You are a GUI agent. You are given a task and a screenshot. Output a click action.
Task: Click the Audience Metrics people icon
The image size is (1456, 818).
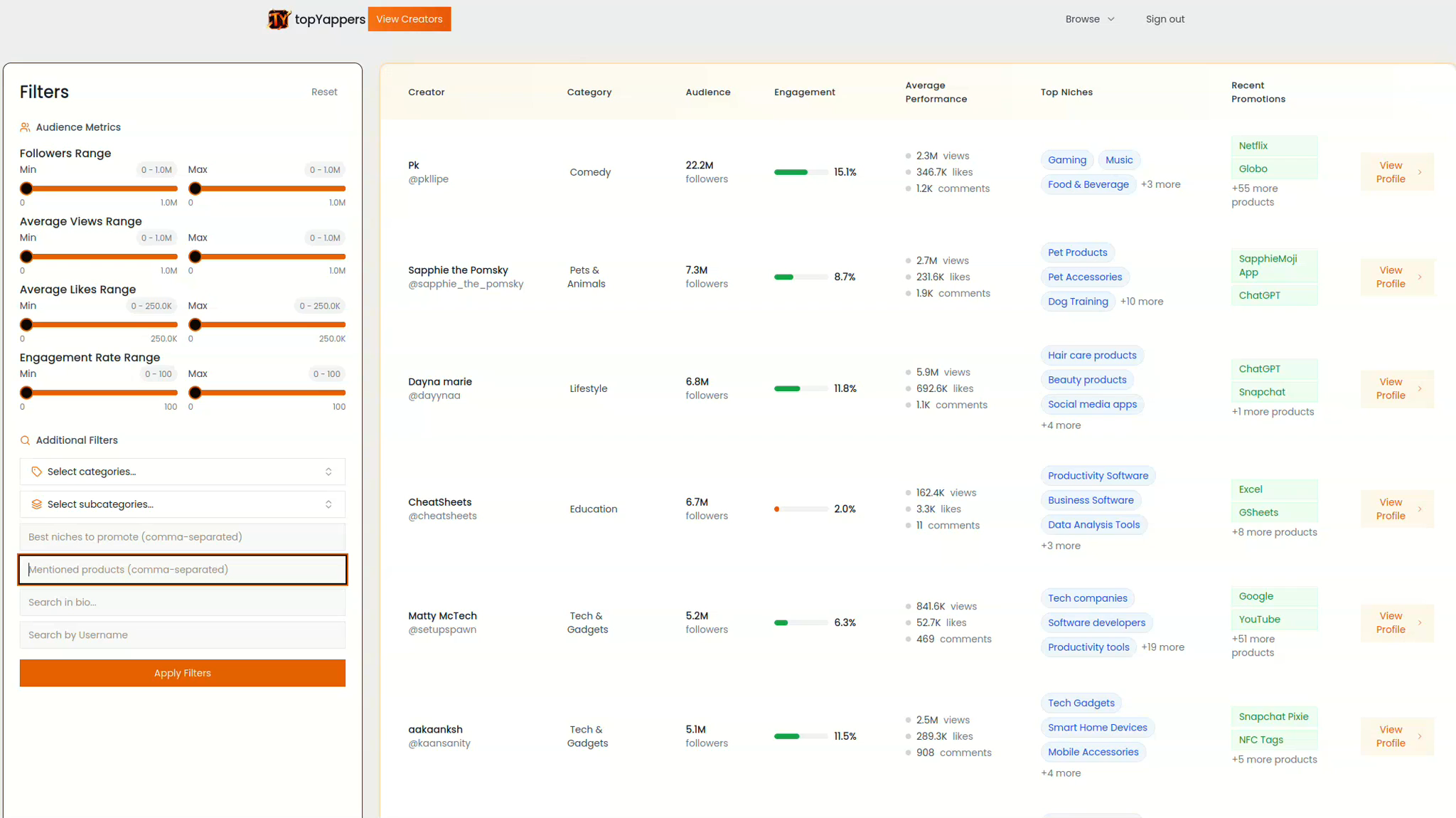tap(25, 127)
